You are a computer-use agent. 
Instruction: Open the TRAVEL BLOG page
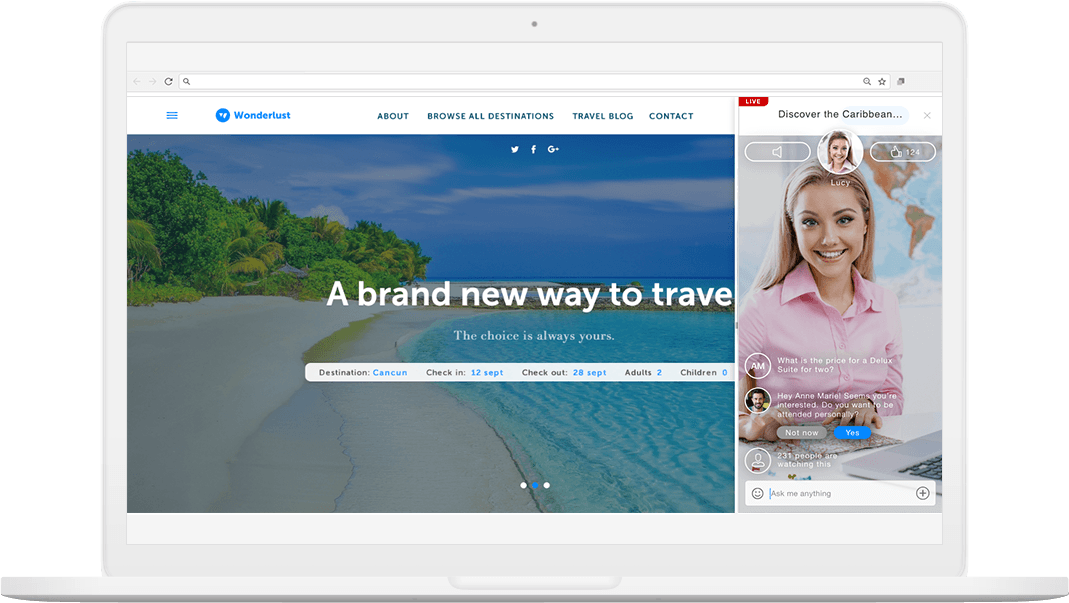pos(602,116)
